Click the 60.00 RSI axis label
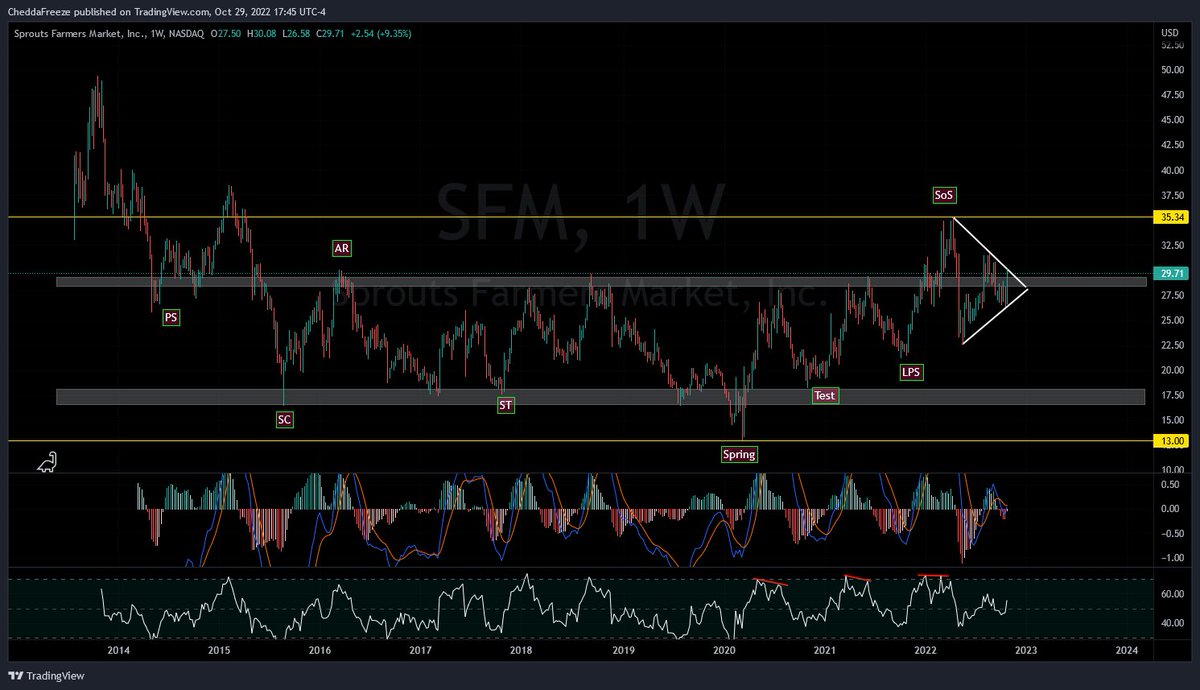This screenshot has width=1200, height=690. 1174,594
